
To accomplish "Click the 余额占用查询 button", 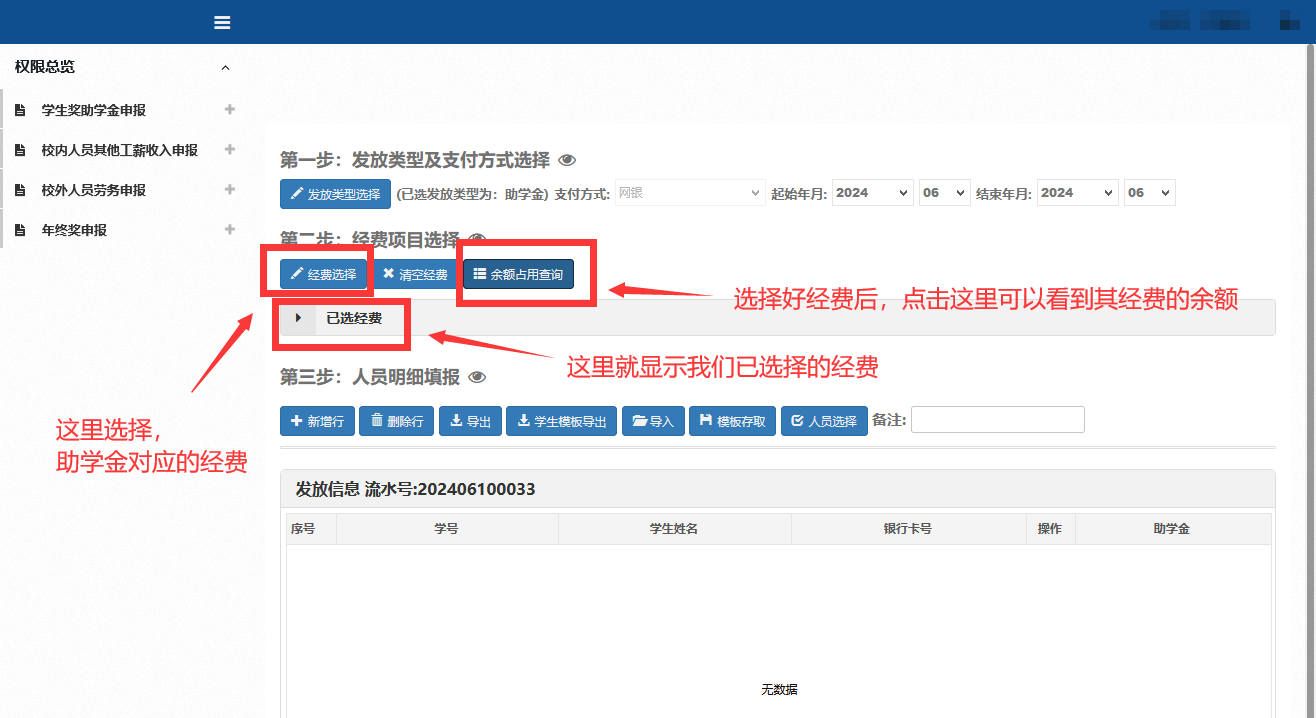I will [518, 274].
